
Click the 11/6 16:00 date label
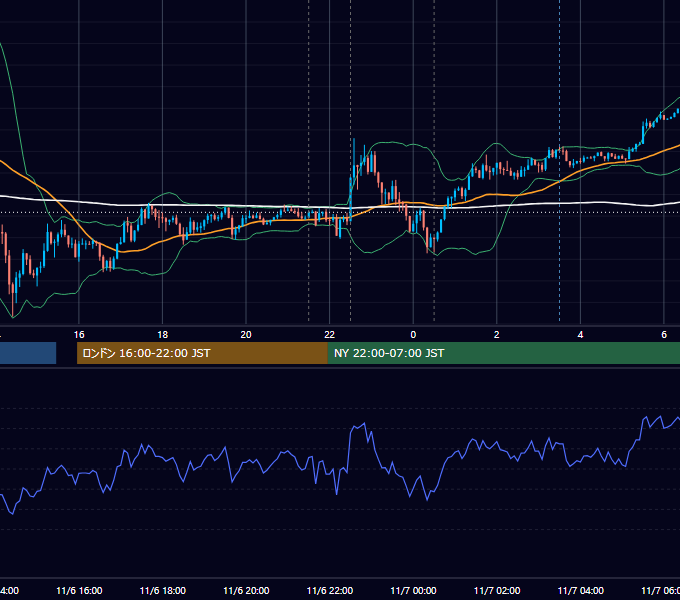tap(79, 591)
